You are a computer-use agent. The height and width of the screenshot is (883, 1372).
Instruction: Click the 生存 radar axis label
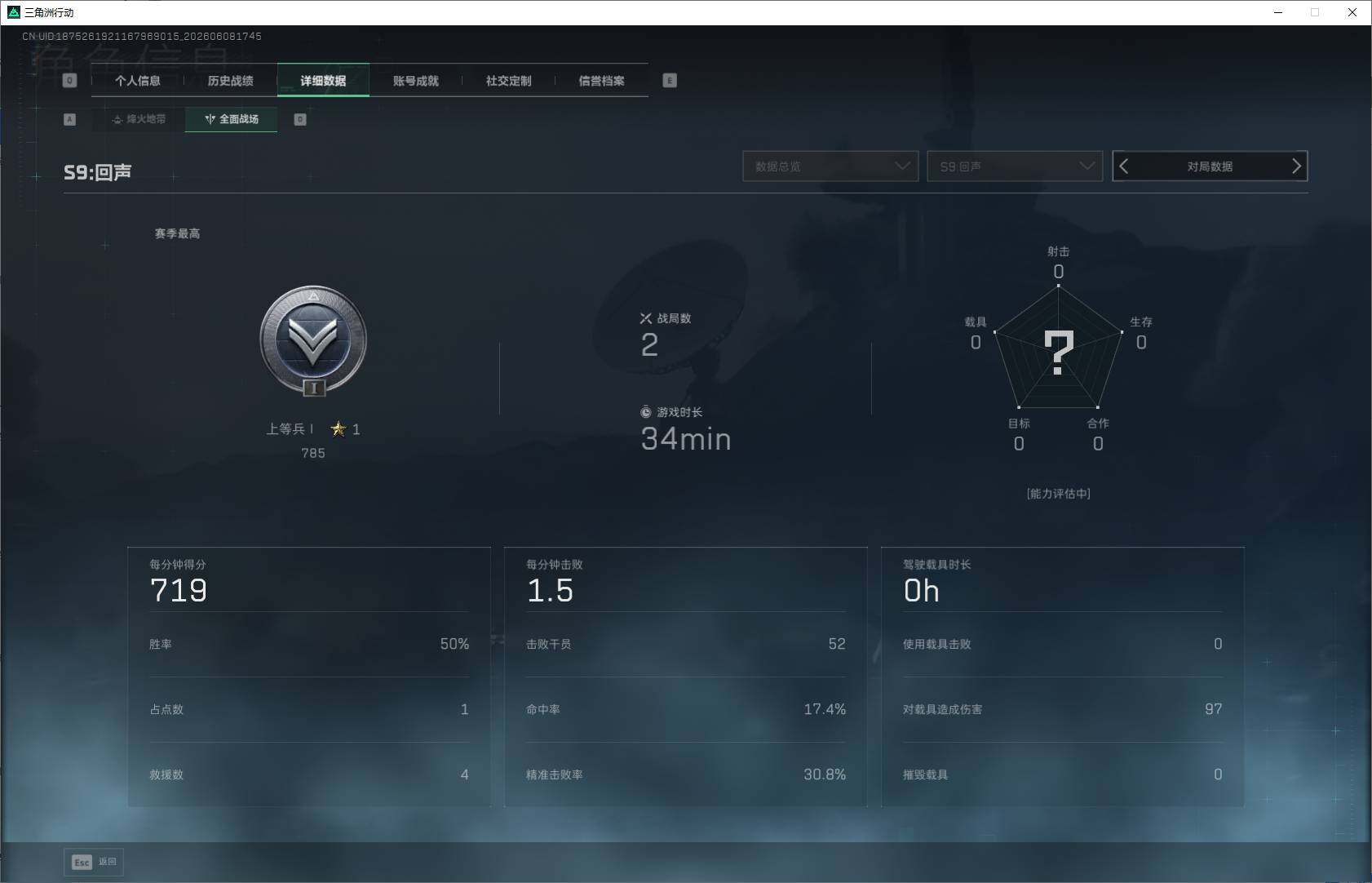(1141, 322)
